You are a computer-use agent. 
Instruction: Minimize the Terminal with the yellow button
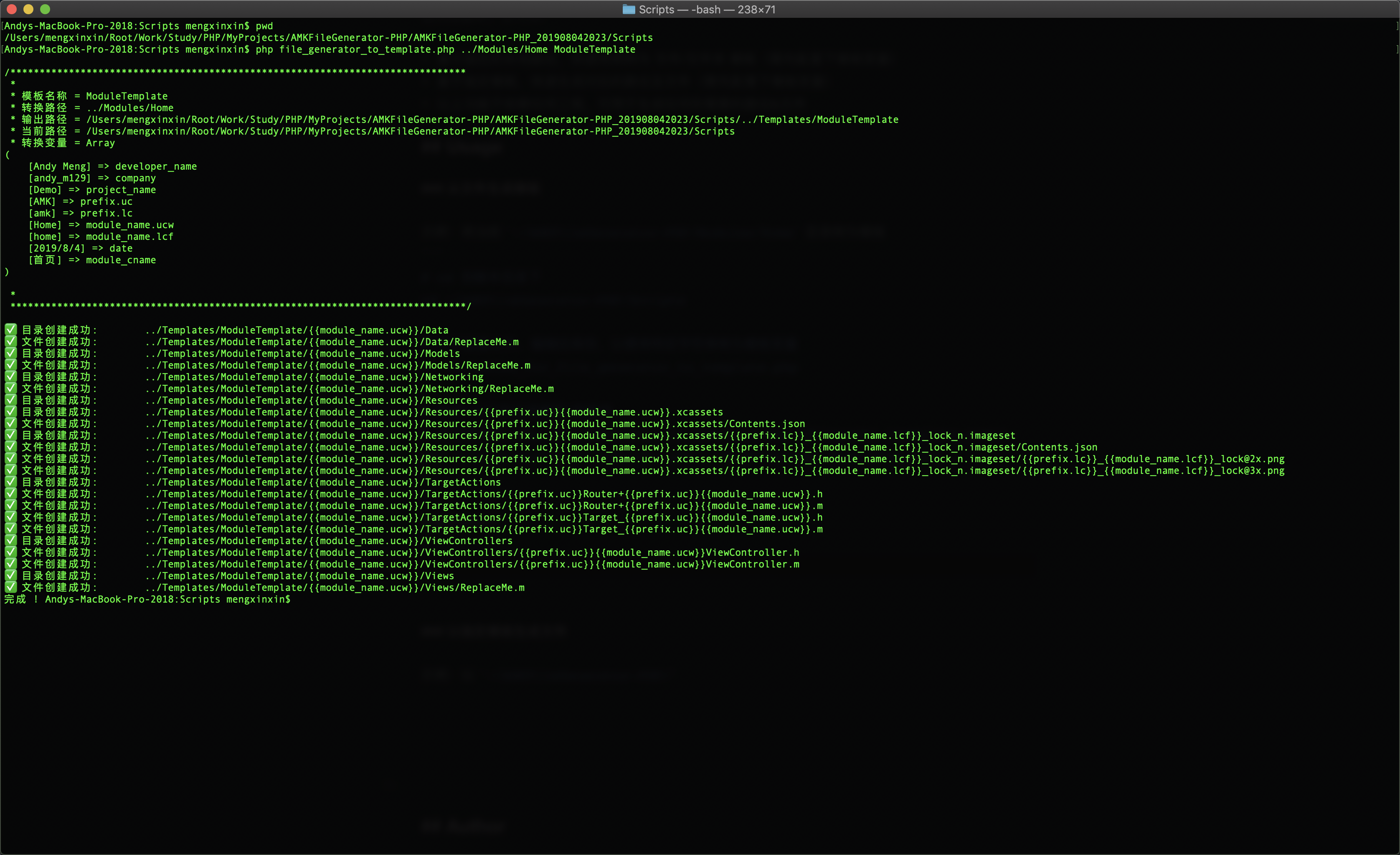coord(28,9)
